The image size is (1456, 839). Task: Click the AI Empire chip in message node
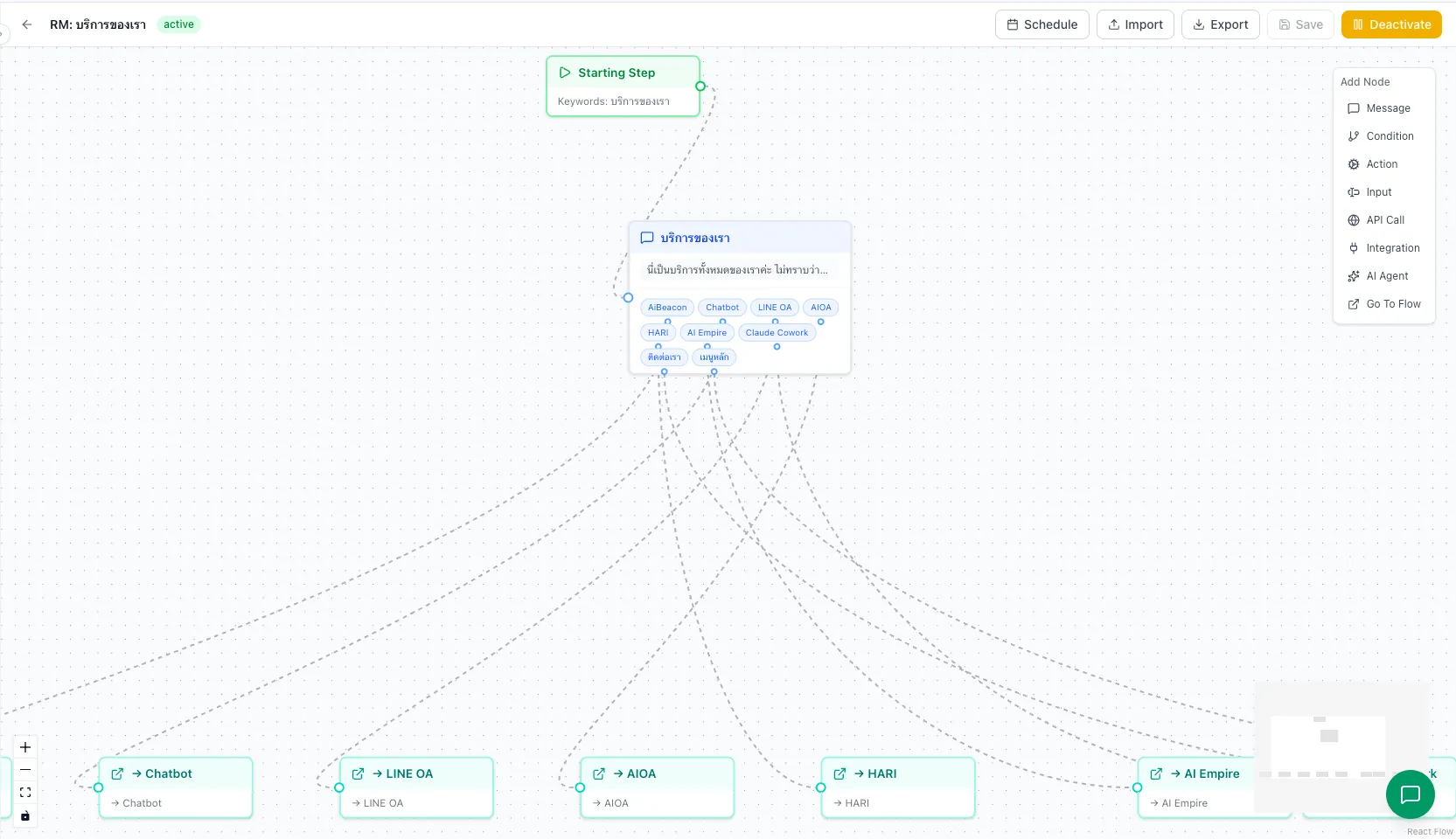click(x=707, y=333)
